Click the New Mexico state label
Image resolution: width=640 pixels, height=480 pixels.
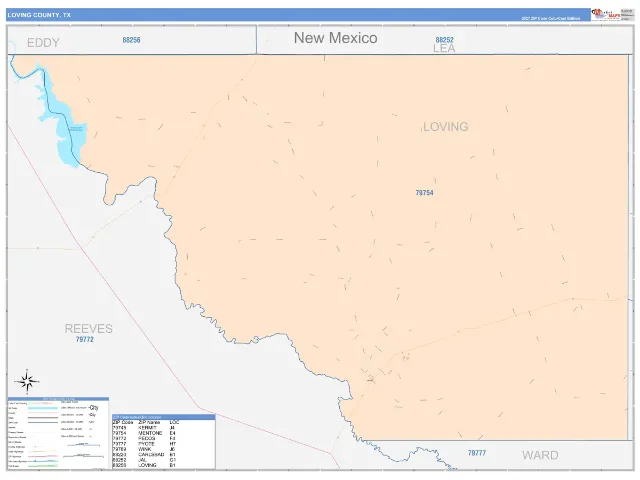(x=336, y=38)
